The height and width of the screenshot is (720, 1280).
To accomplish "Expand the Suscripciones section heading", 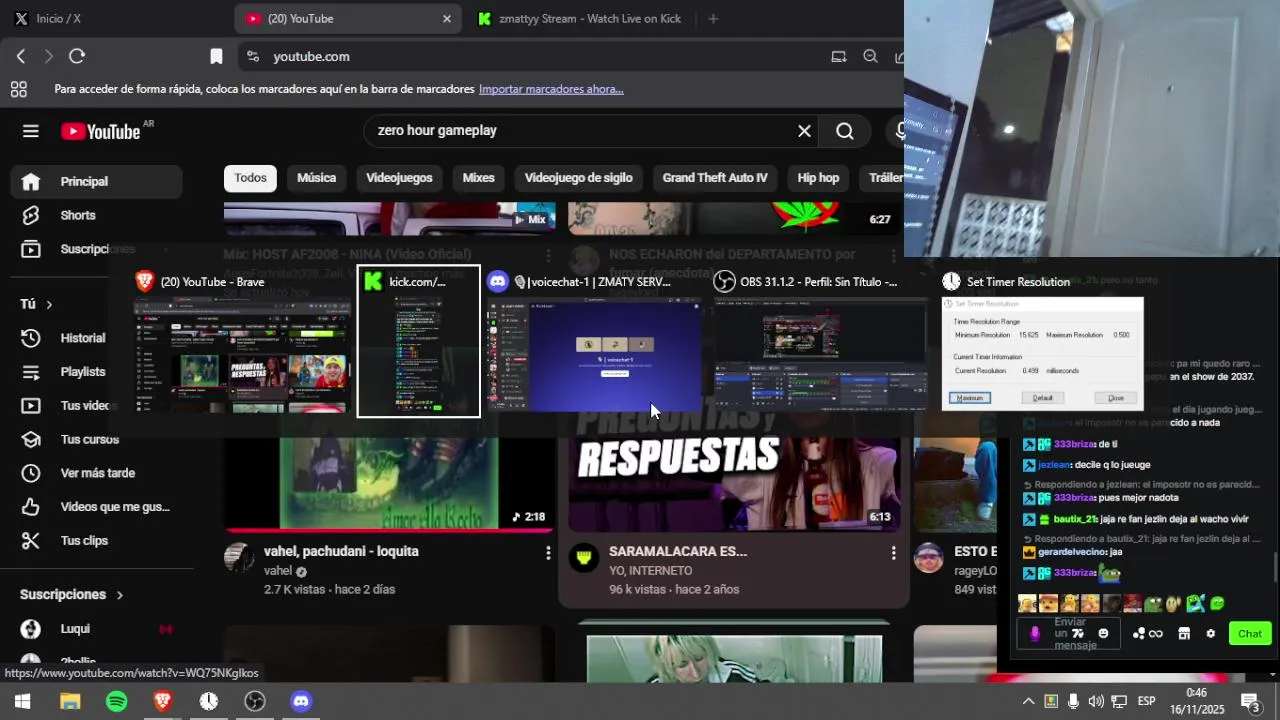I will pyautogui.click(x=71, y=594).
